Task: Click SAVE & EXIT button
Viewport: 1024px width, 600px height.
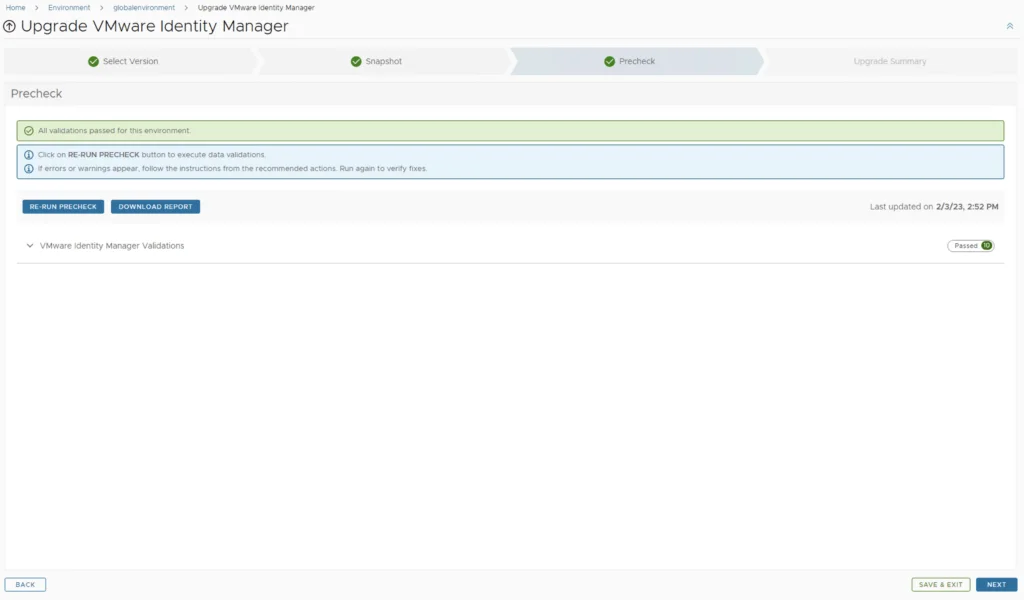Action: [x=940, y=584]
